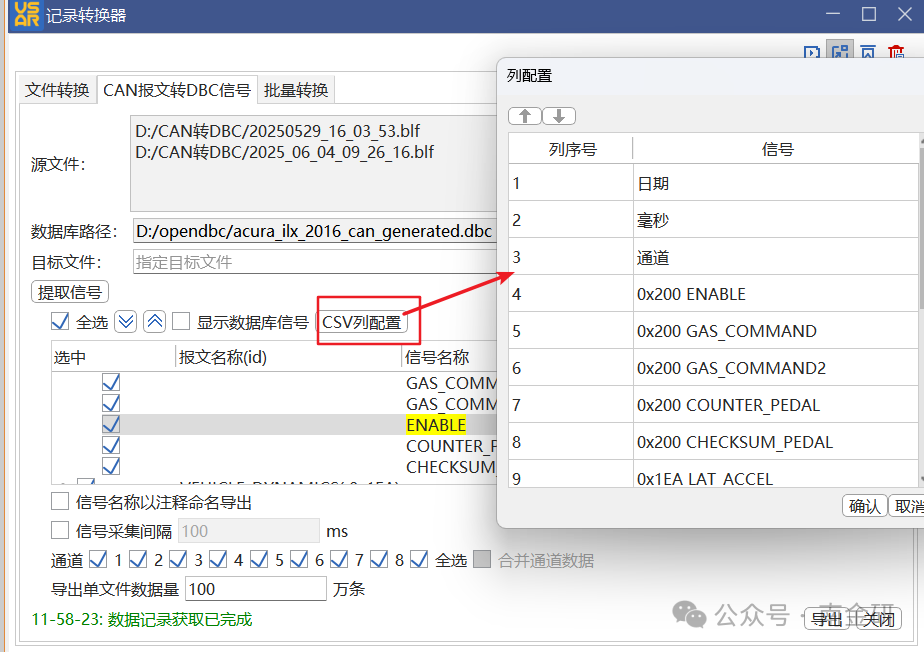Viewport: 924px width, 652px height.
Task: Uncheck the CHECKSUM signal row checkbox
Action: (111, 466)
